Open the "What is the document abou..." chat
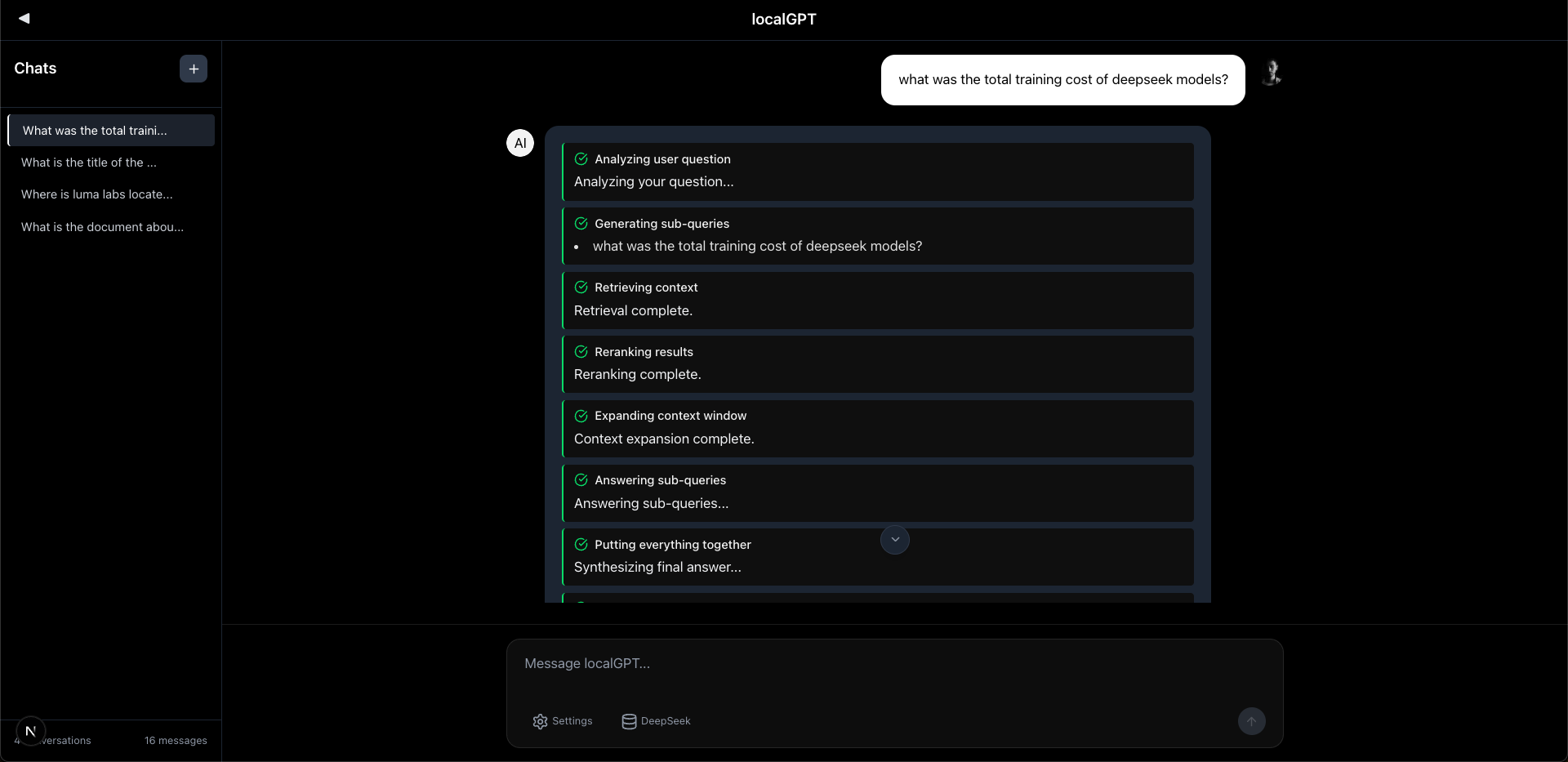Viewport: 1568px width, 762px height. 102,227
